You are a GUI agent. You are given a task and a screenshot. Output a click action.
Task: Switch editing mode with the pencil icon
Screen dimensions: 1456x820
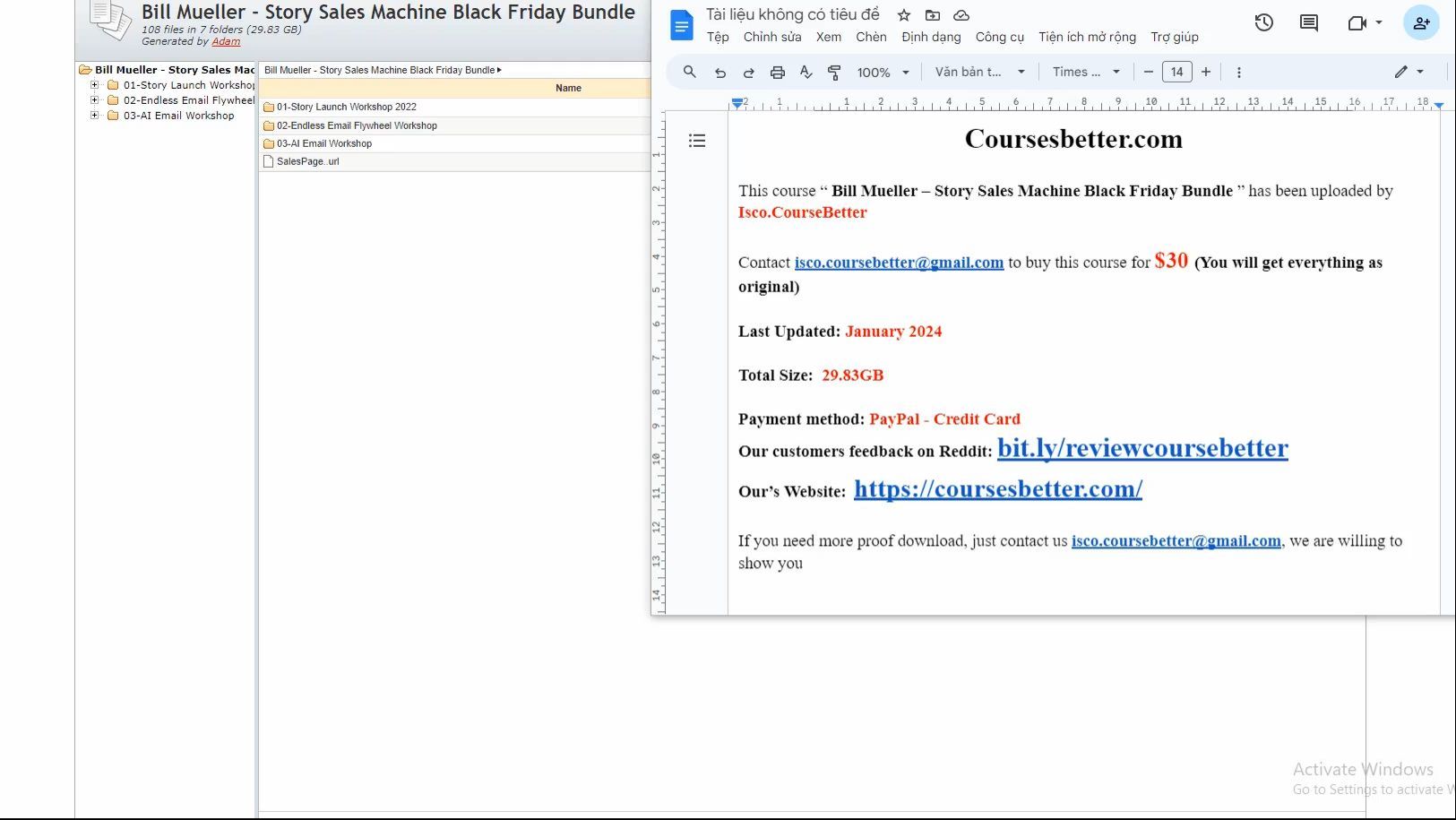click(x=1400, y=72)
